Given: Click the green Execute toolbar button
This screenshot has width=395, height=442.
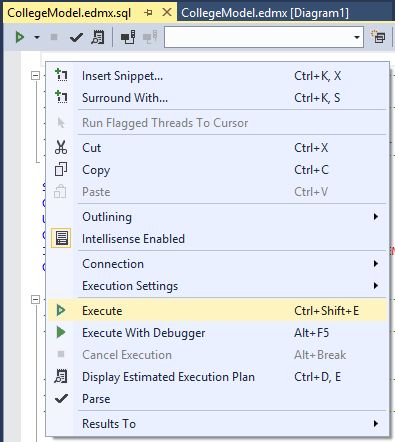Looking at the screenshot, I should (x=20, y=37).
